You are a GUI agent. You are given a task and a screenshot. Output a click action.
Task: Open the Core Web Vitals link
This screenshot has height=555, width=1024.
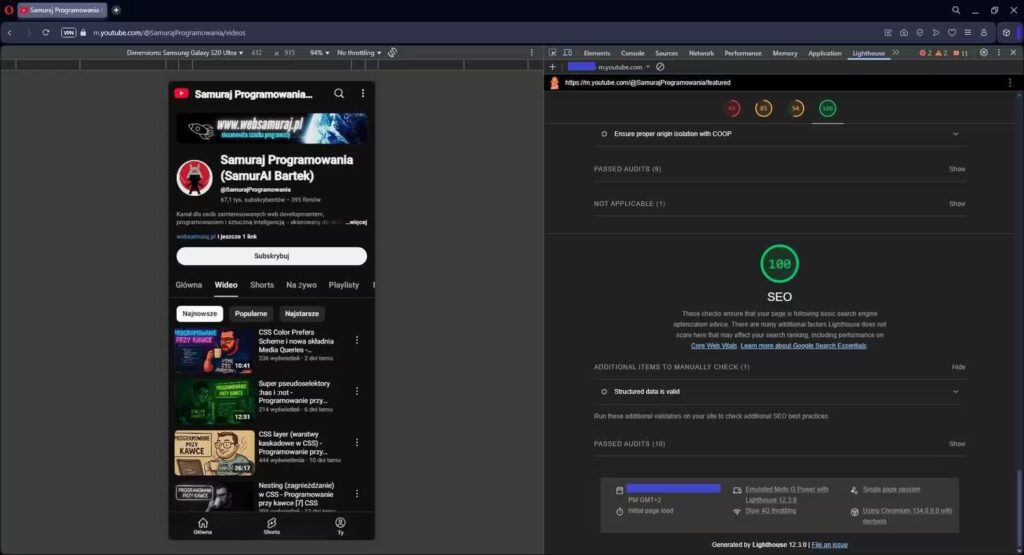[714, 346]
